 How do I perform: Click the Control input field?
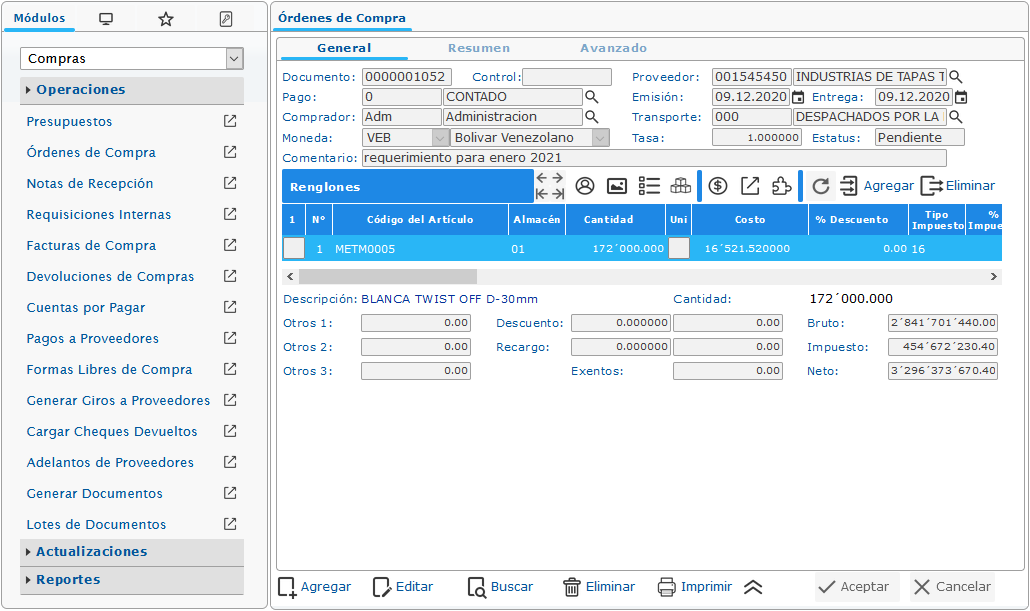[567, 77]
